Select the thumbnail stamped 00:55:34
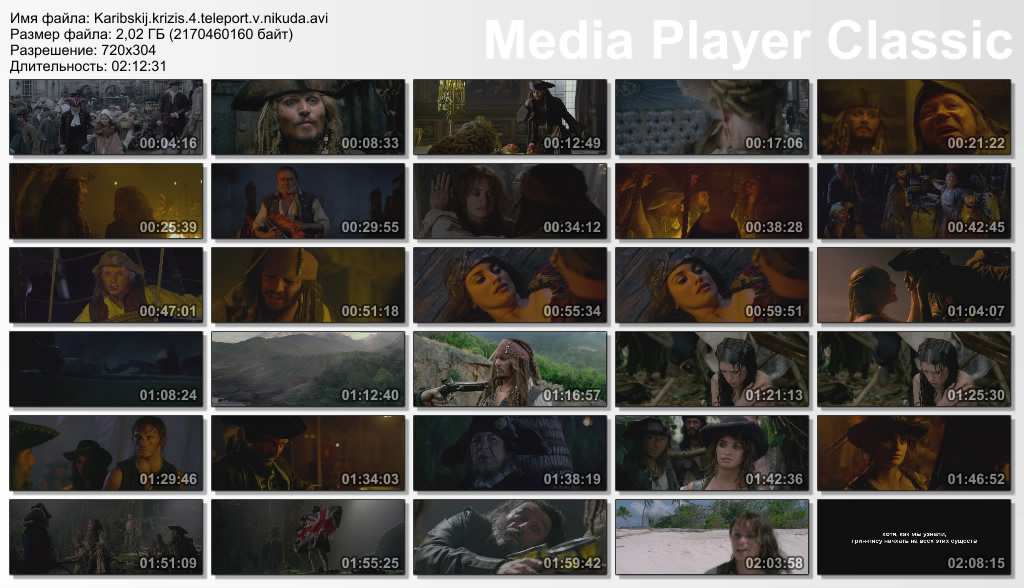Image resolution: width=1024 pixels, height=588 pixels. click(510, 285)
